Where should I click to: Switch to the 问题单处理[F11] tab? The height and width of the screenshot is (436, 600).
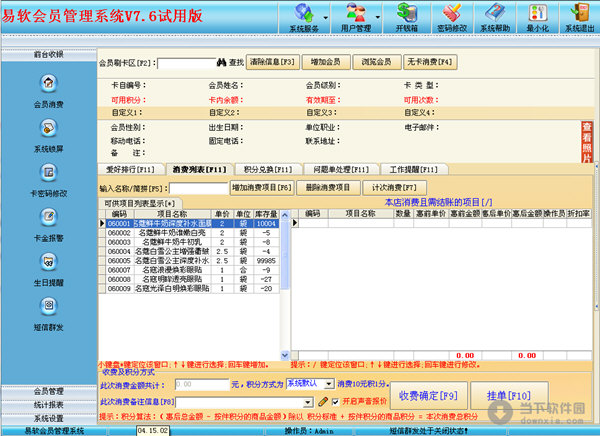[x=341, y=169]
